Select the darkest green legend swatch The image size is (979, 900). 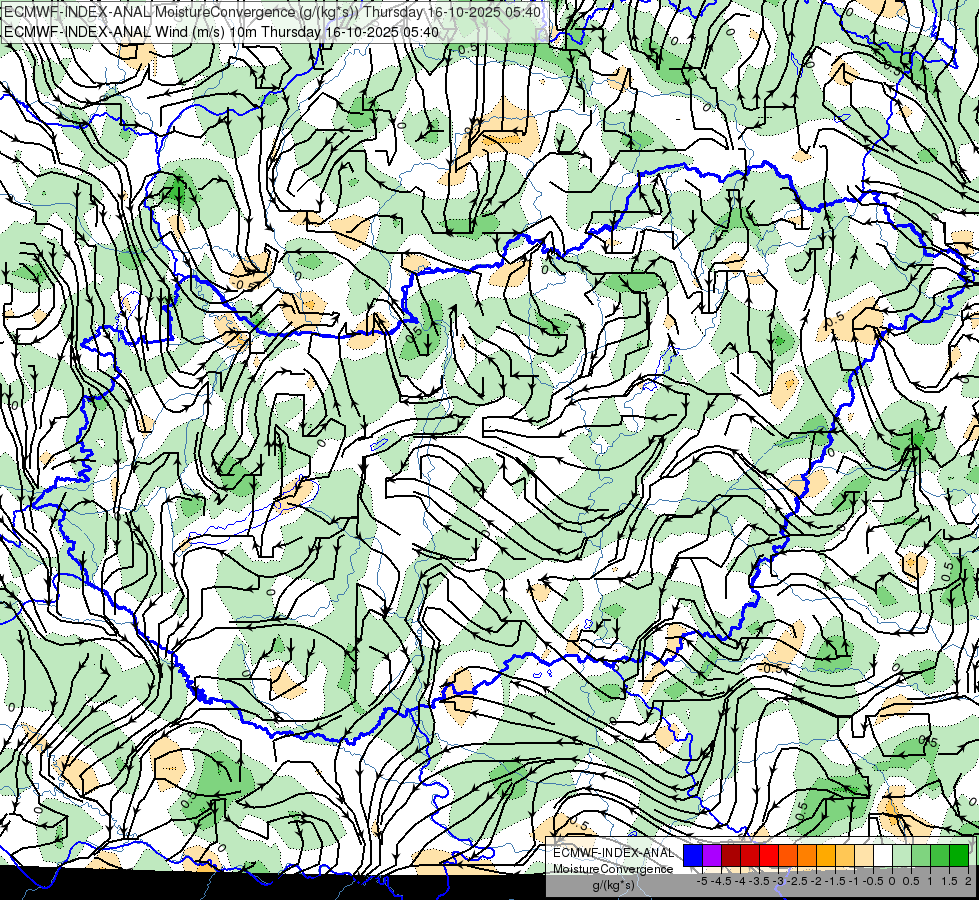pos(958,855)
